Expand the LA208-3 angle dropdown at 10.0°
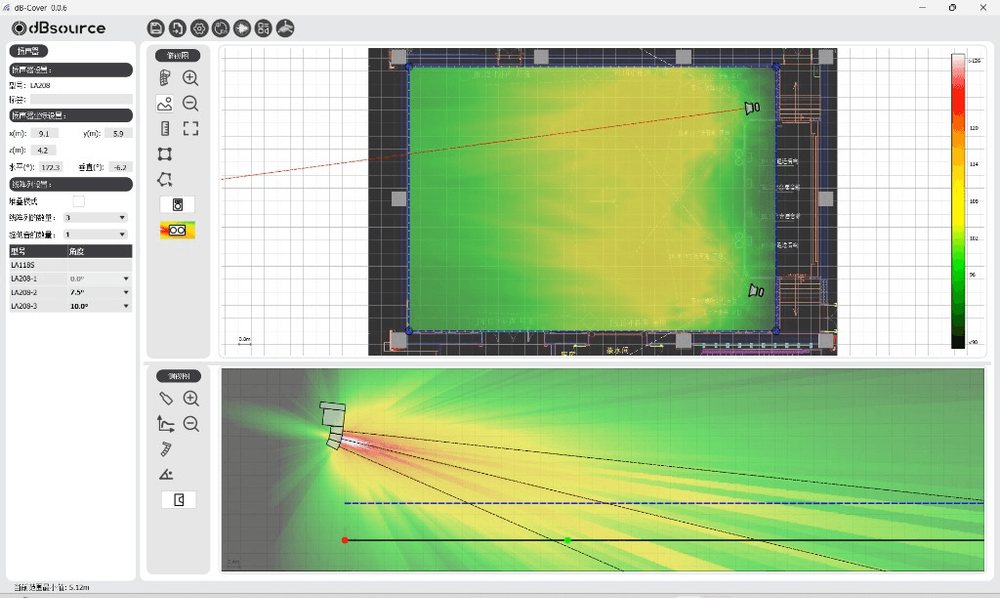The image size is (1000, 598). [99, 307]
